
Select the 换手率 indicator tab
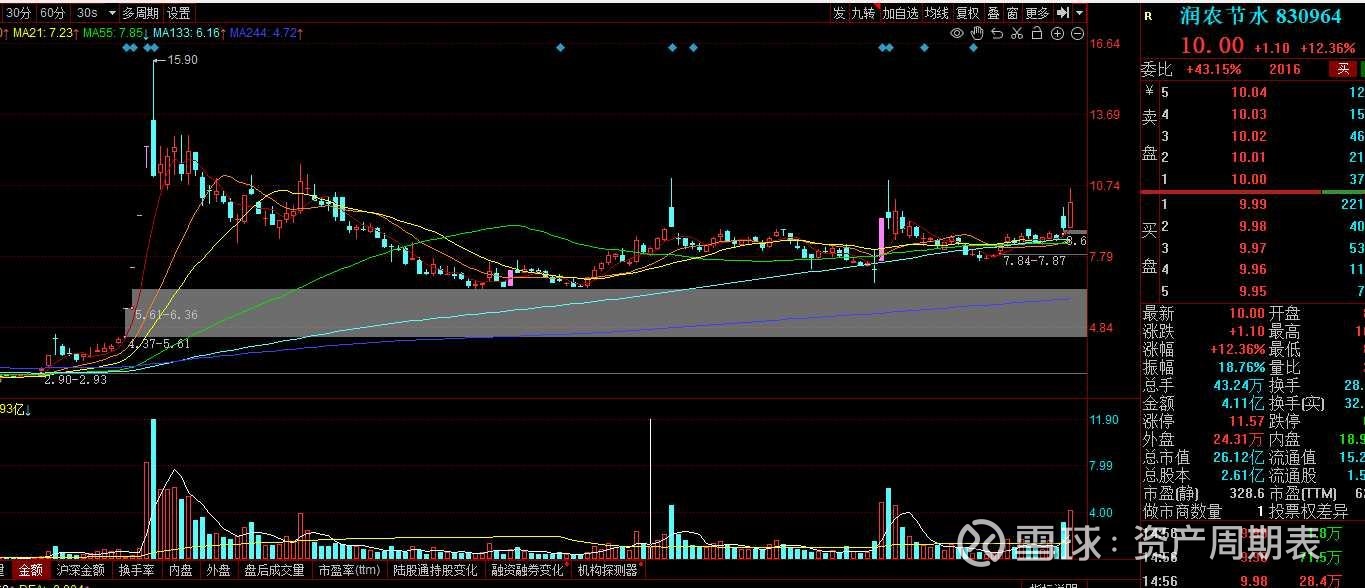[x=137, y=570]
